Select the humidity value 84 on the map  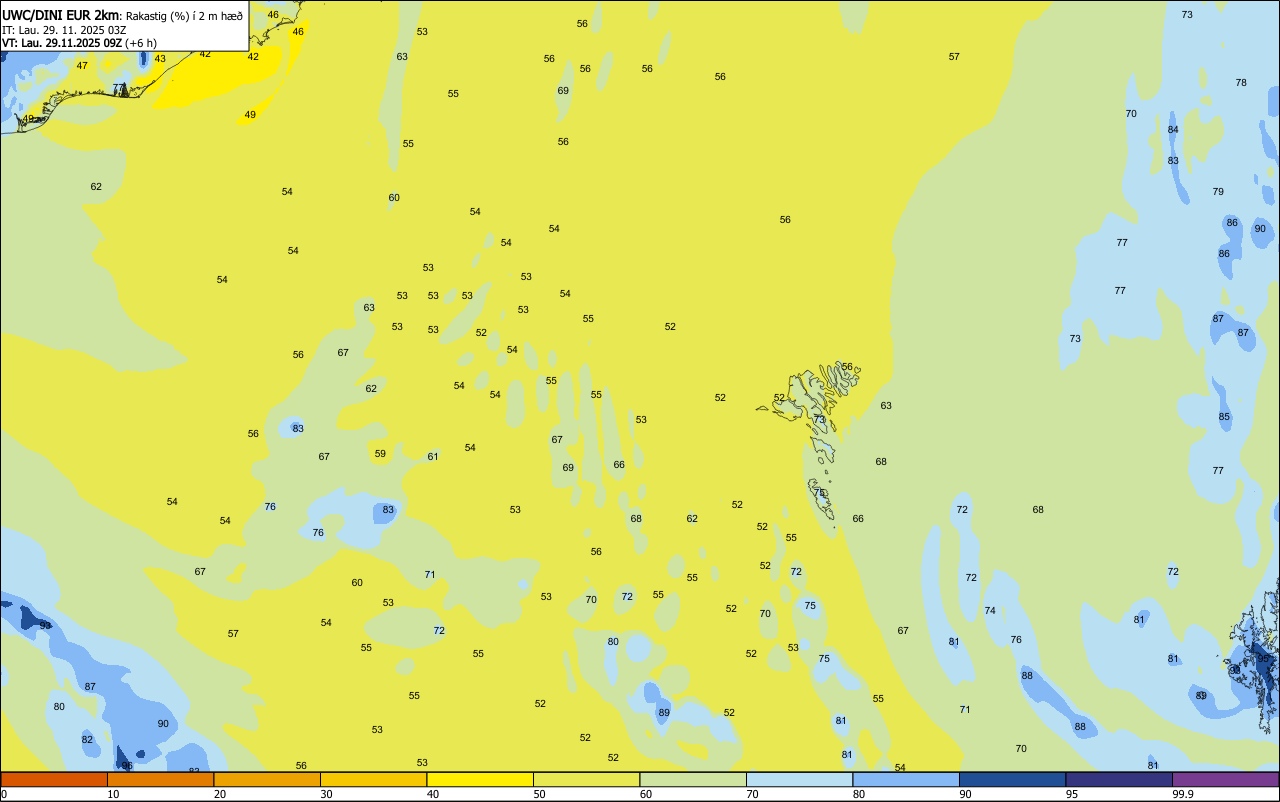[x=1173, y=130]
